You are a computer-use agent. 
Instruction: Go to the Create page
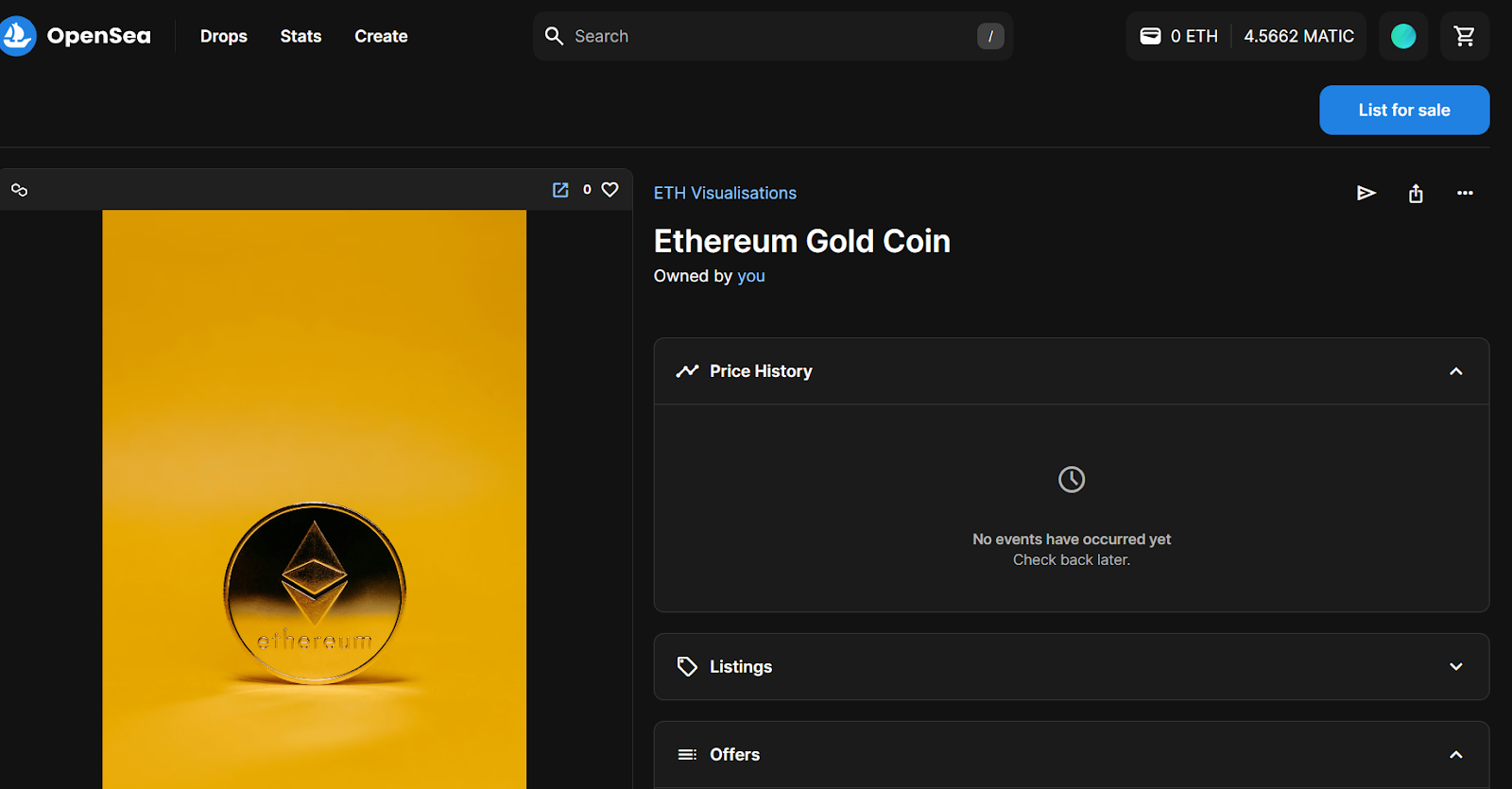[381, 36]
